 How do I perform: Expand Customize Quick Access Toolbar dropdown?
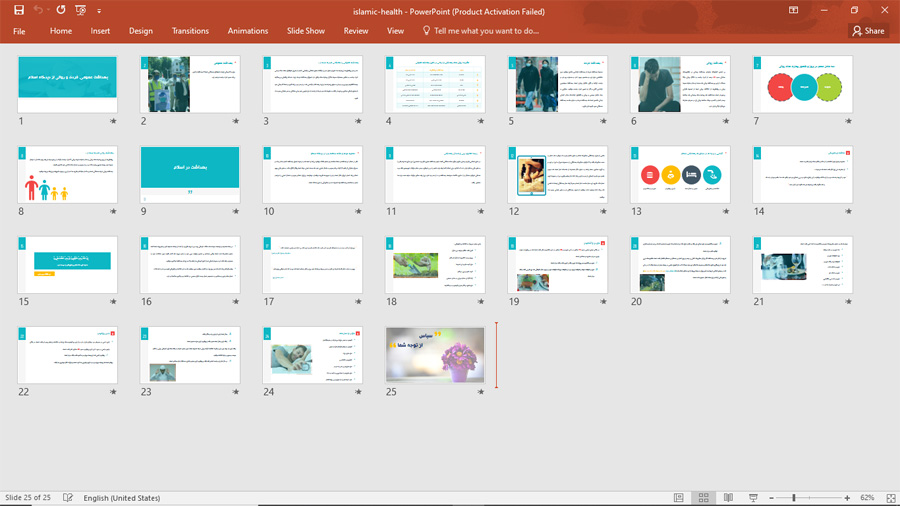point(97,10)
